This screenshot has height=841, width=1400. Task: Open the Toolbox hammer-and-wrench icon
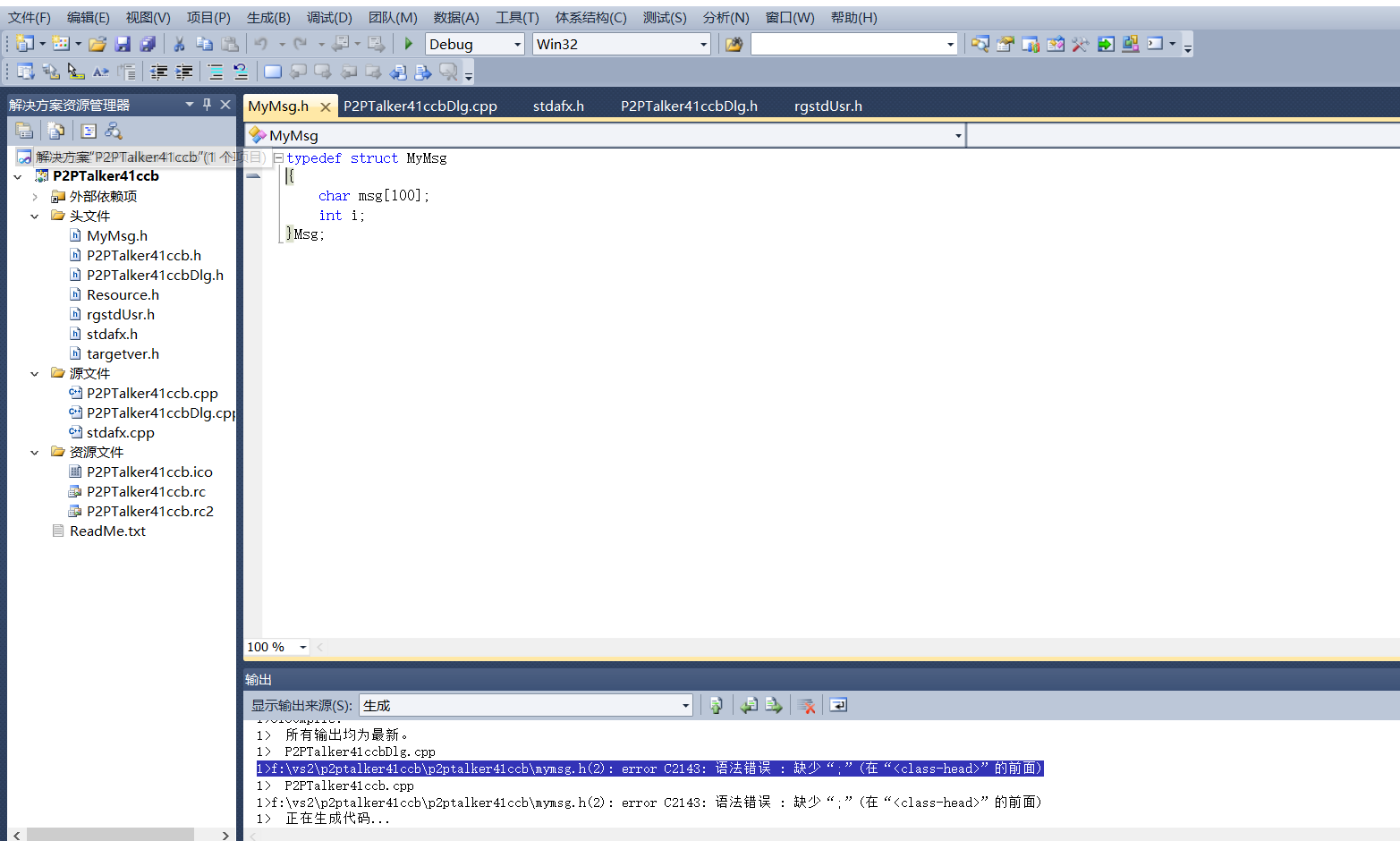(1081, 44)
